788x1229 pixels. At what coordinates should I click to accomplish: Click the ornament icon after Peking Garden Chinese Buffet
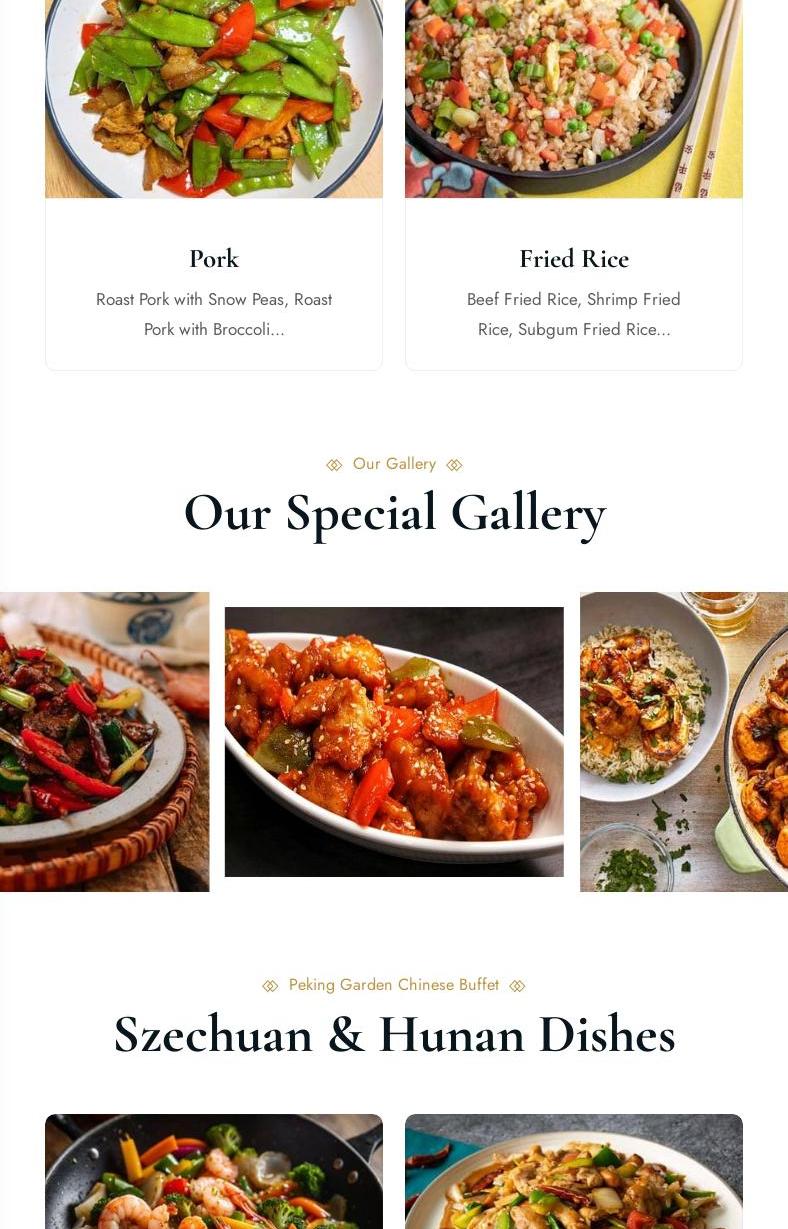[x=517, y=986]
